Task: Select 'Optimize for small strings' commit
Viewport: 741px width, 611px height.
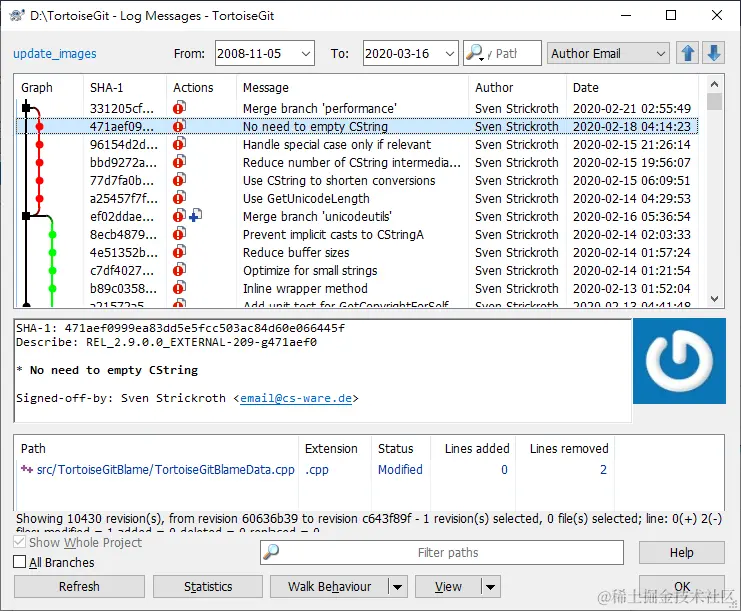Action: click(x=357, y=270)
